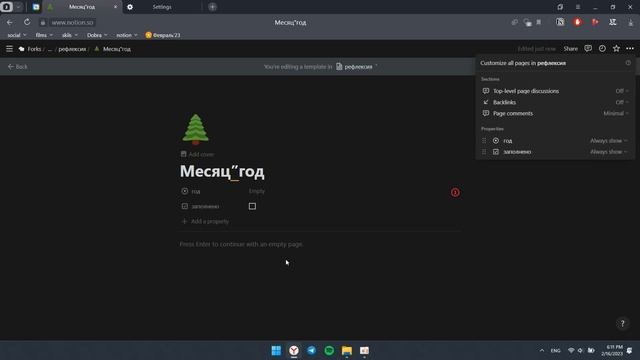Expand the Dobra bookmarks folder

(97, 35)
